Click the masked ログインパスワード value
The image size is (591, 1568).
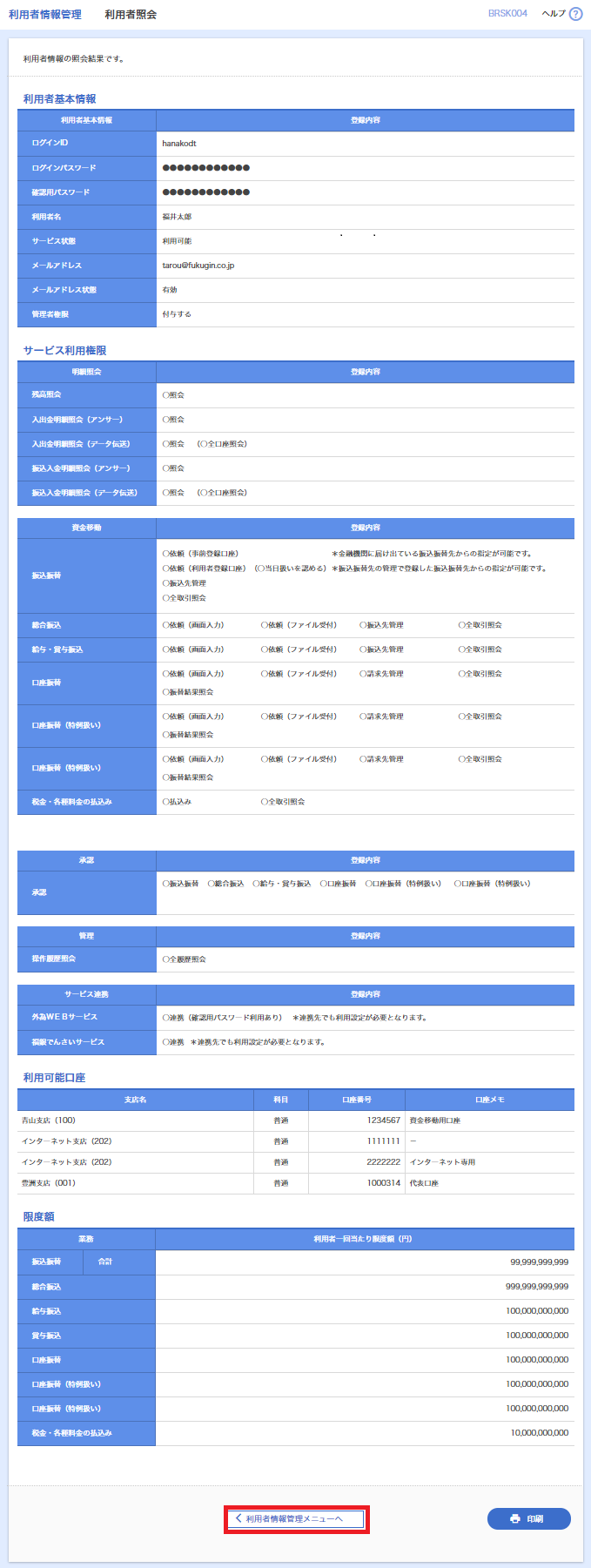click(206, 168)
